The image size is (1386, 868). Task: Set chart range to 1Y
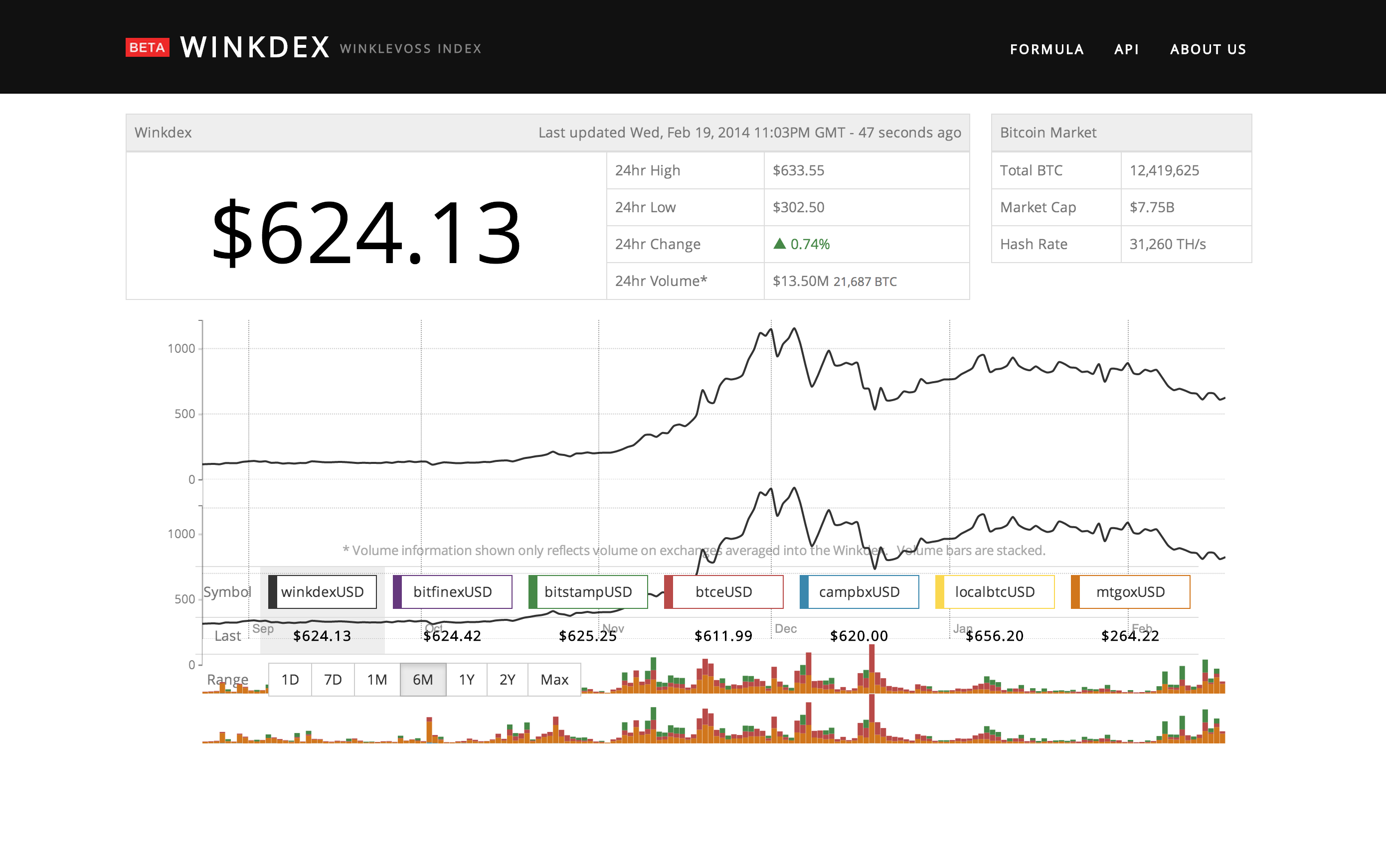[466, 680]
